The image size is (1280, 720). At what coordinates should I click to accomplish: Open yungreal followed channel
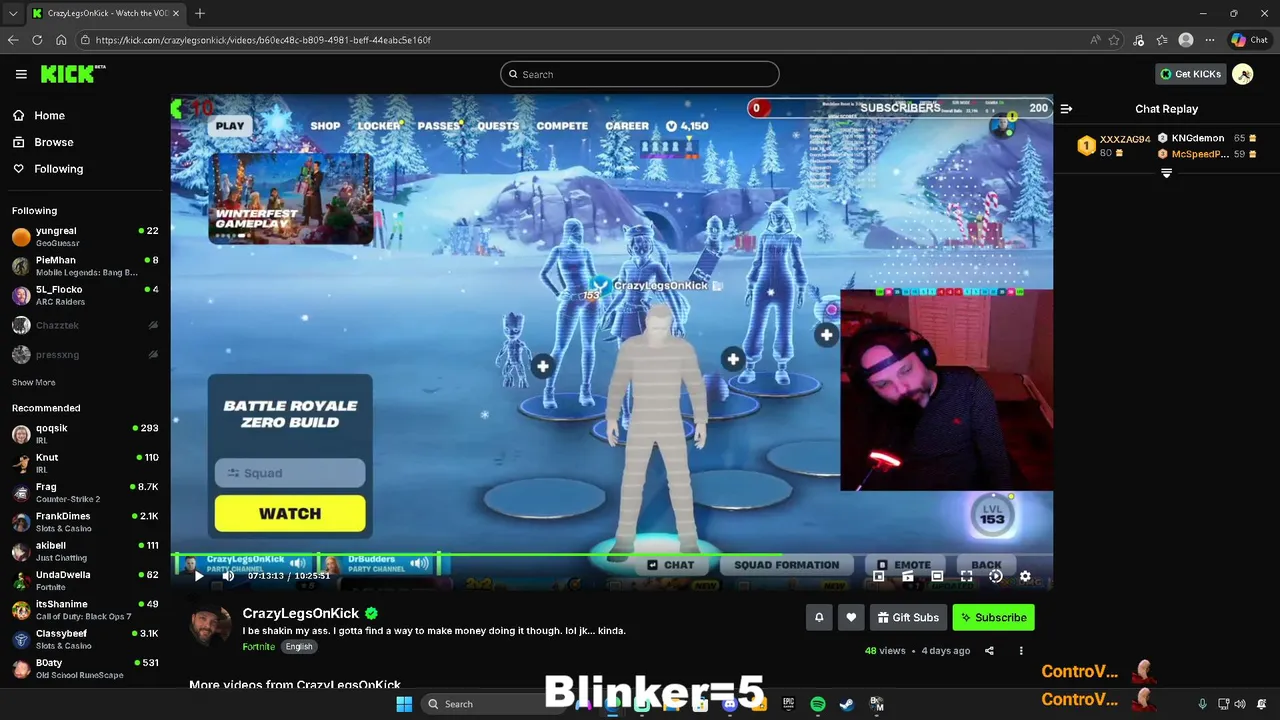(85, 236)
